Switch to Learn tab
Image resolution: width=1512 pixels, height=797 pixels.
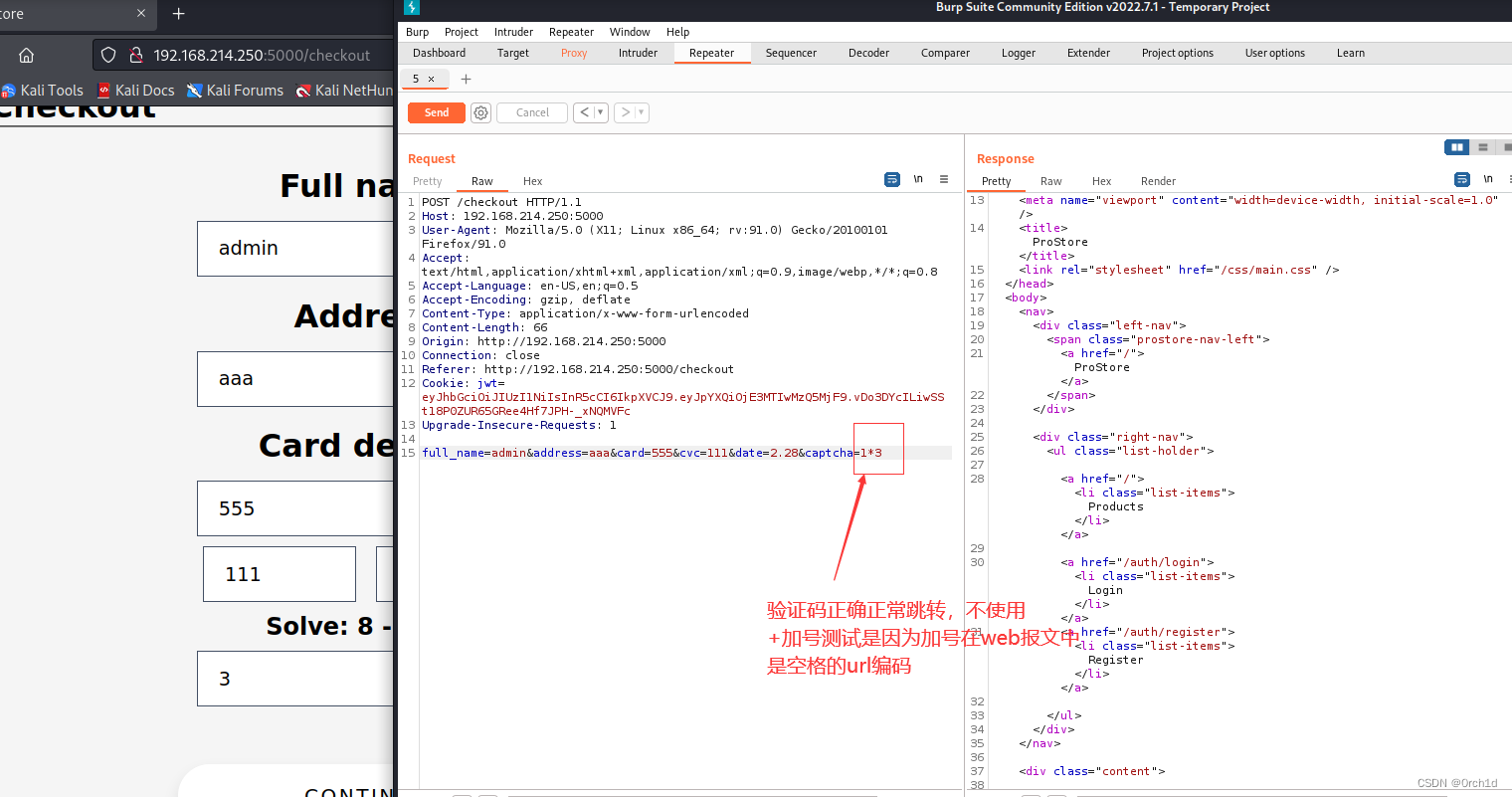[1351, 53]
